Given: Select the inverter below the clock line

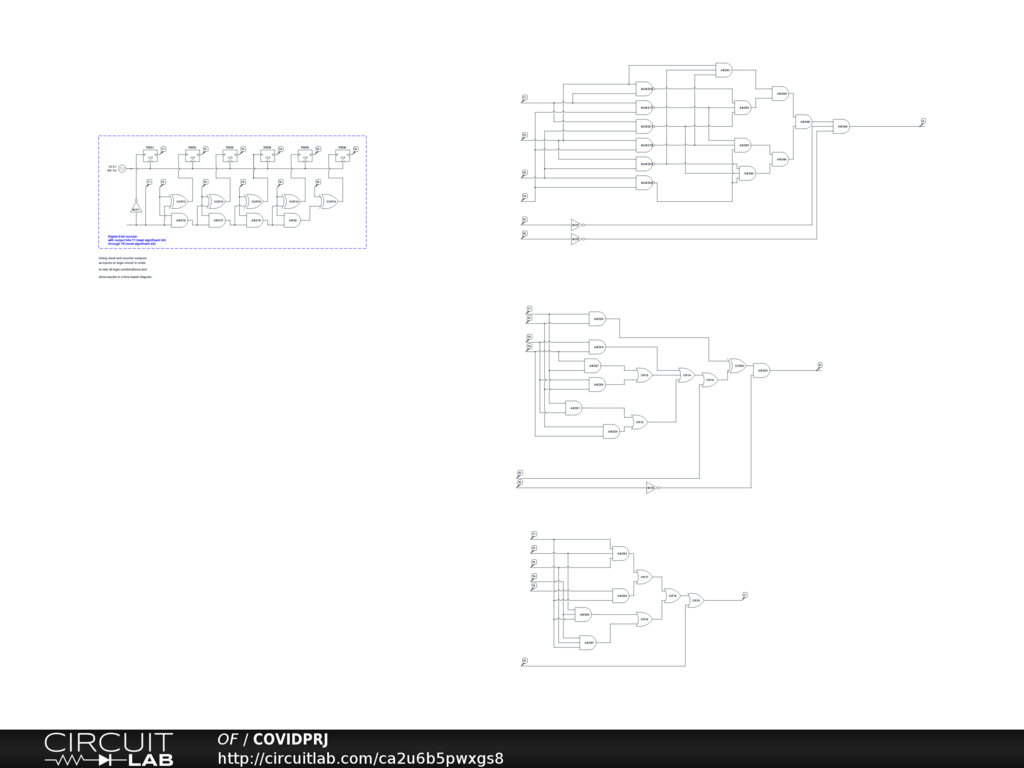Looking at the screenshot, I should point(136,208).
